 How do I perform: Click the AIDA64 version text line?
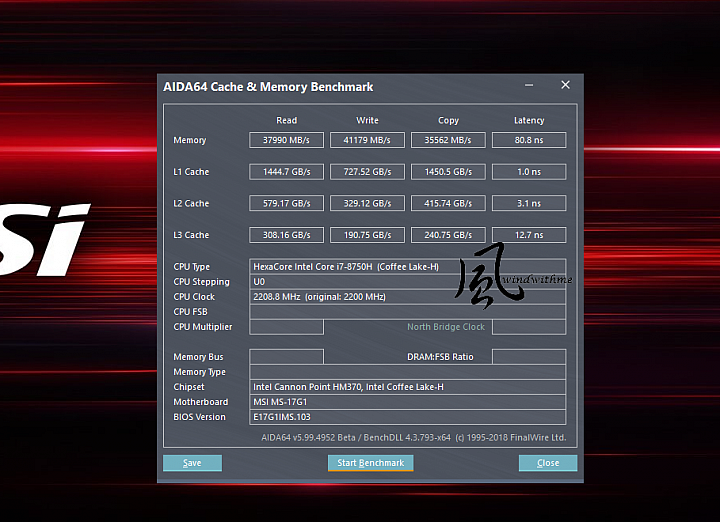coord(414,438)
